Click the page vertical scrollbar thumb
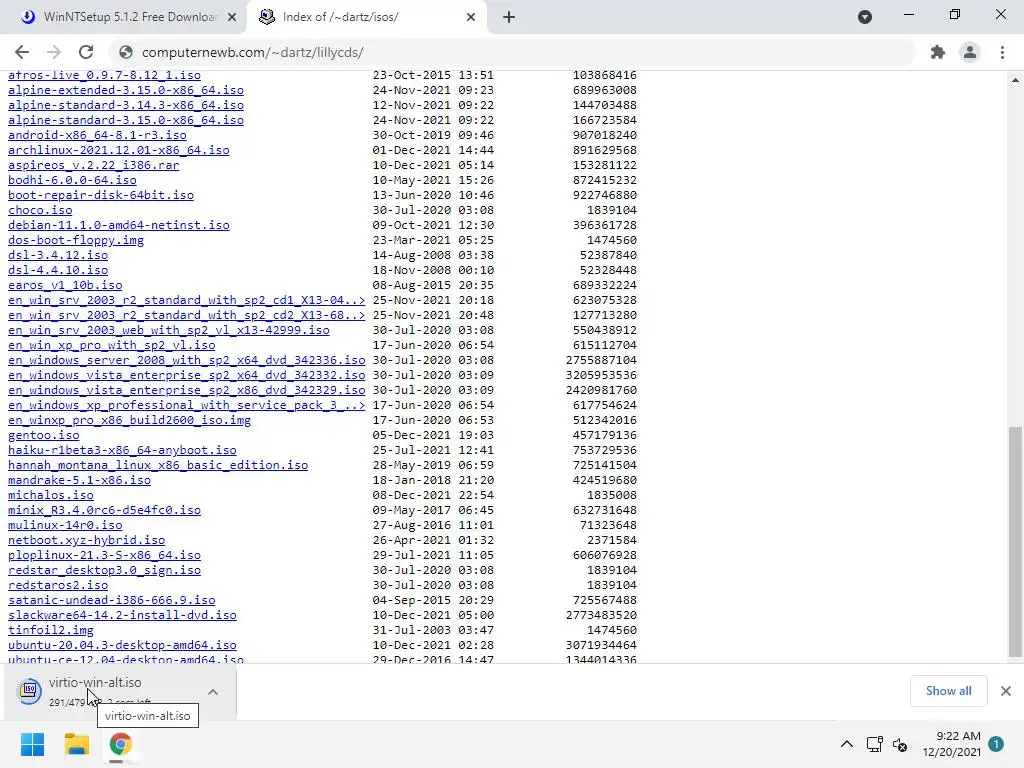 pyautogui.click(x=1015, y=541)
